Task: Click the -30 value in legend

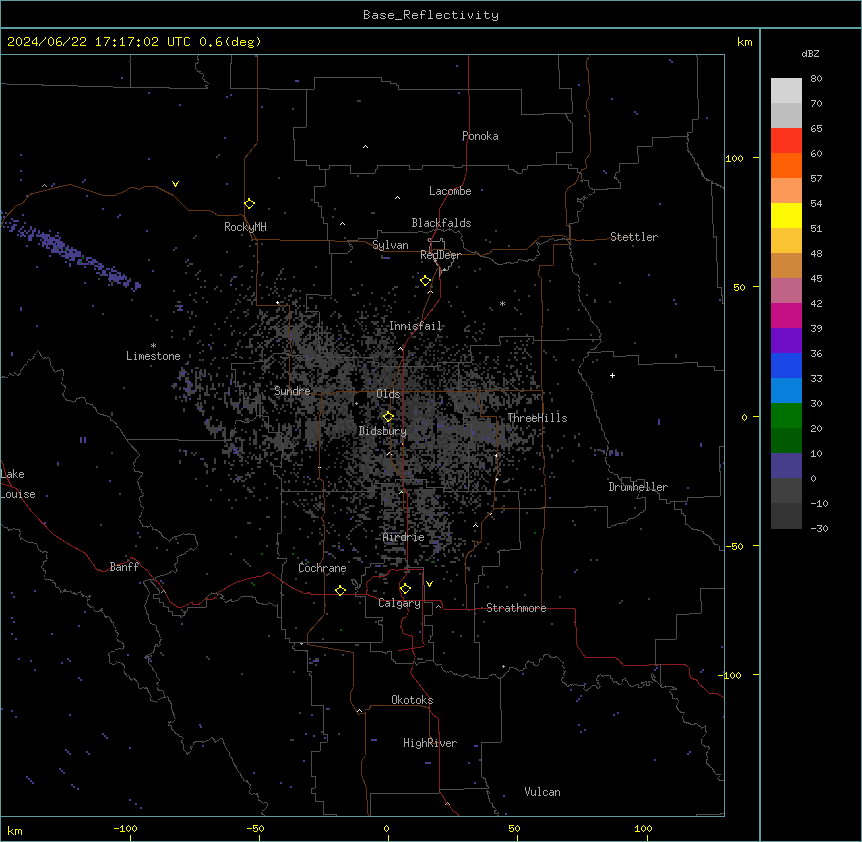Action: [819, 528]
